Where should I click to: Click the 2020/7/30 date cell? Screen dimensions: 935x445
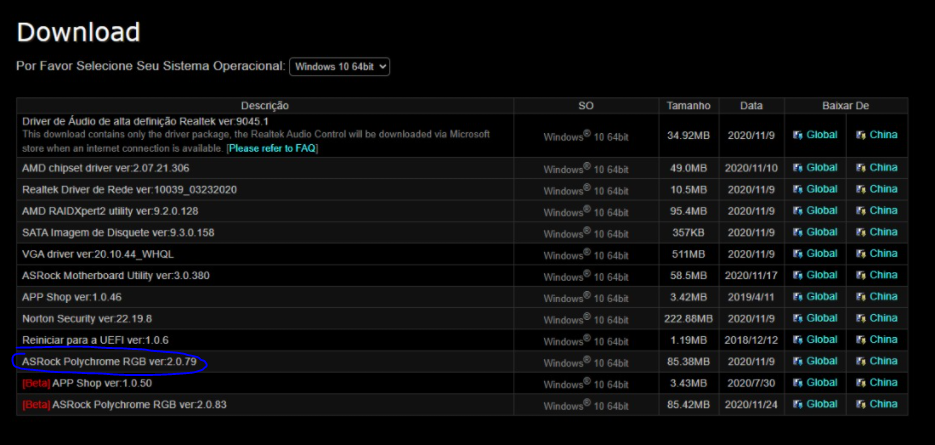click(x=751, y=383)
